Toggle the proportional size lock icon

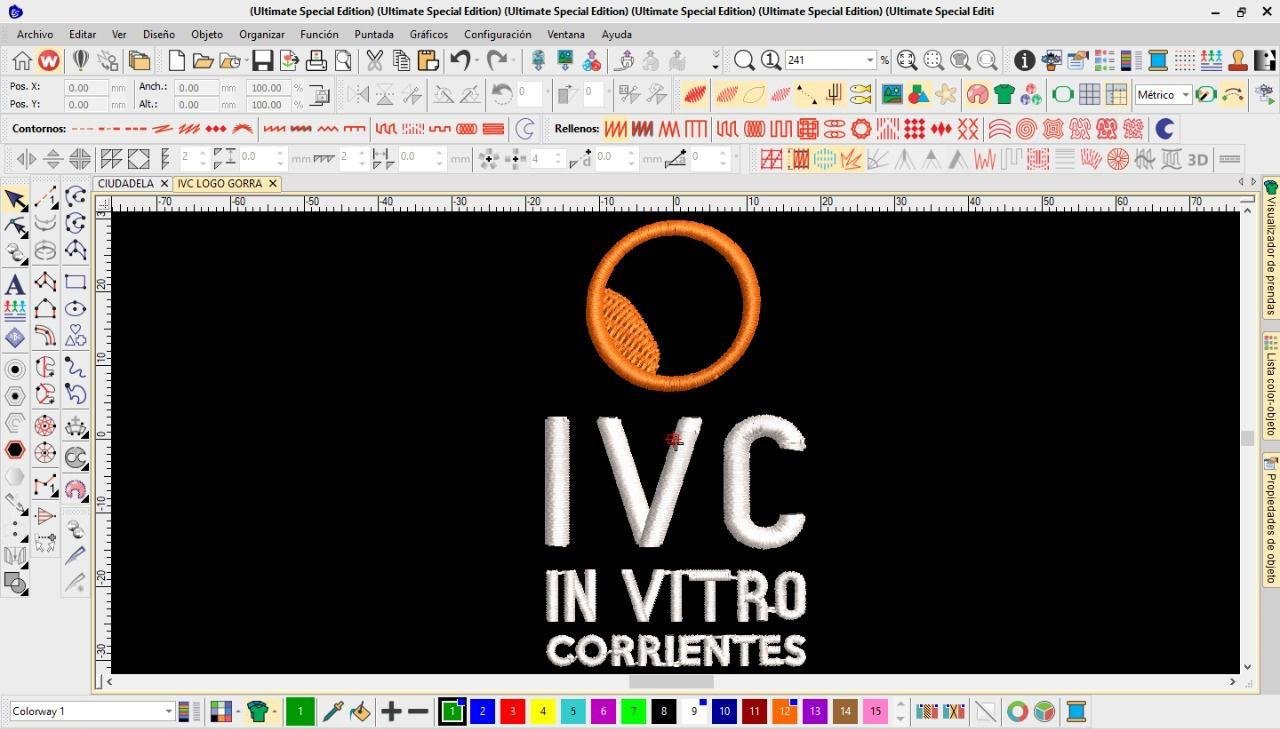coord(320,96)
